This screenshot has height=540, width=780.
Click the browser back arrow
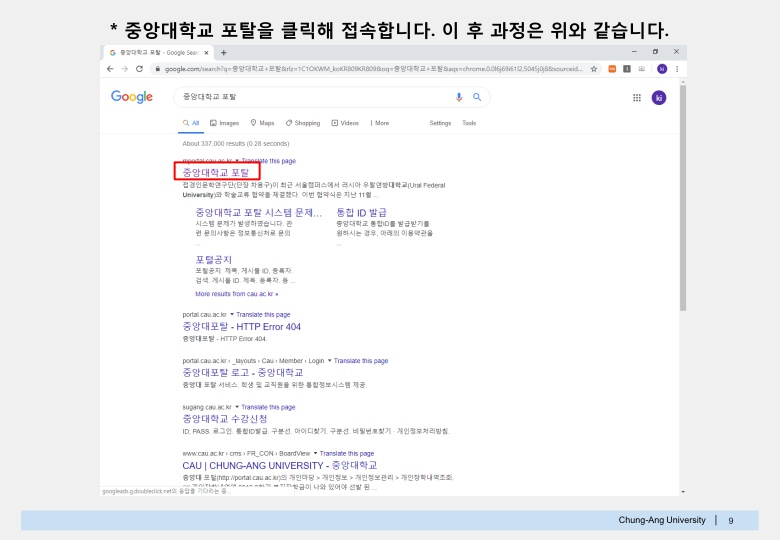tap(110, 69)
